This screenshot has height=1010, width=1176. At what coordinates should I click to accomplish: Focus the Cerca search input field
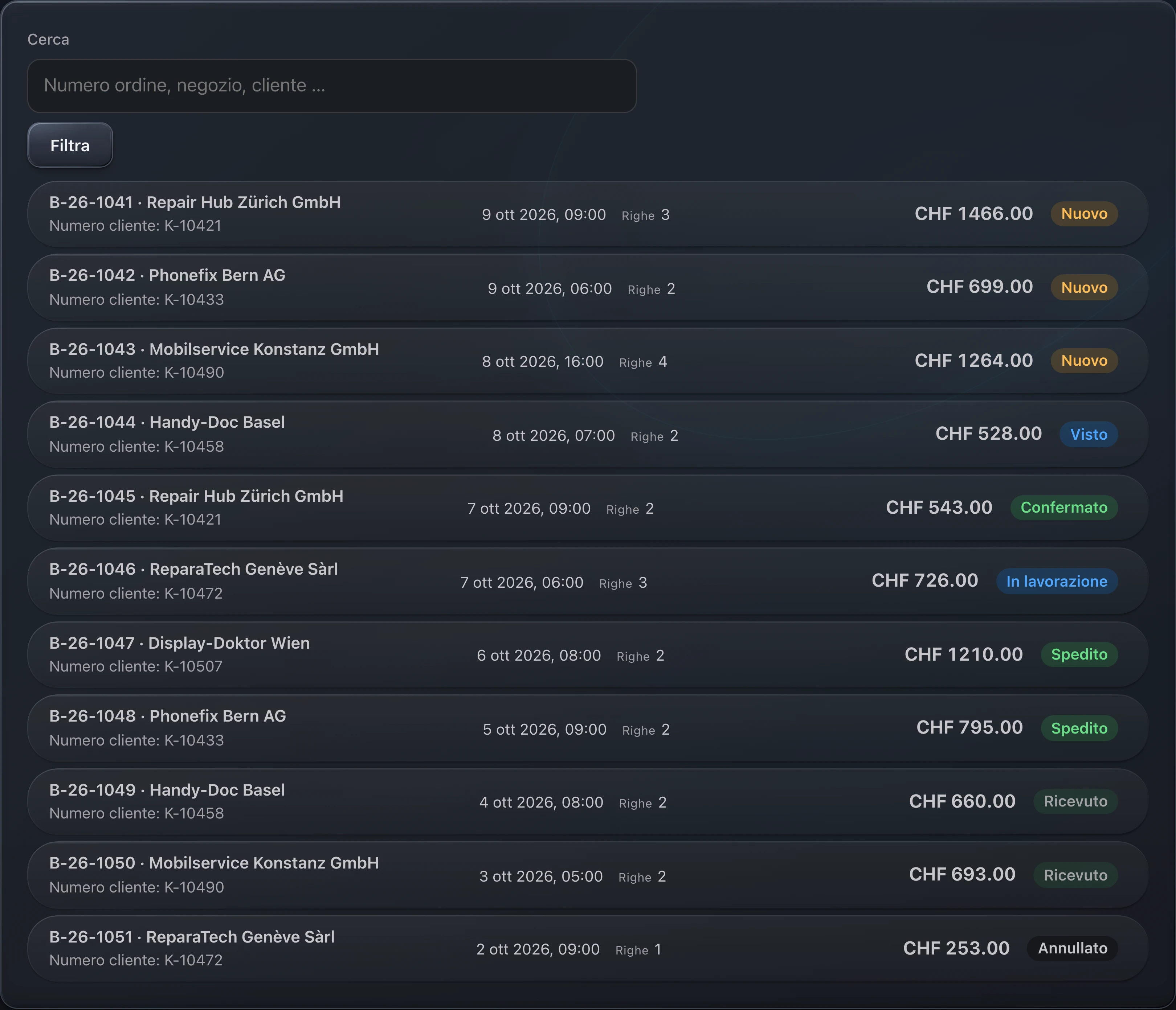point(332,86)
